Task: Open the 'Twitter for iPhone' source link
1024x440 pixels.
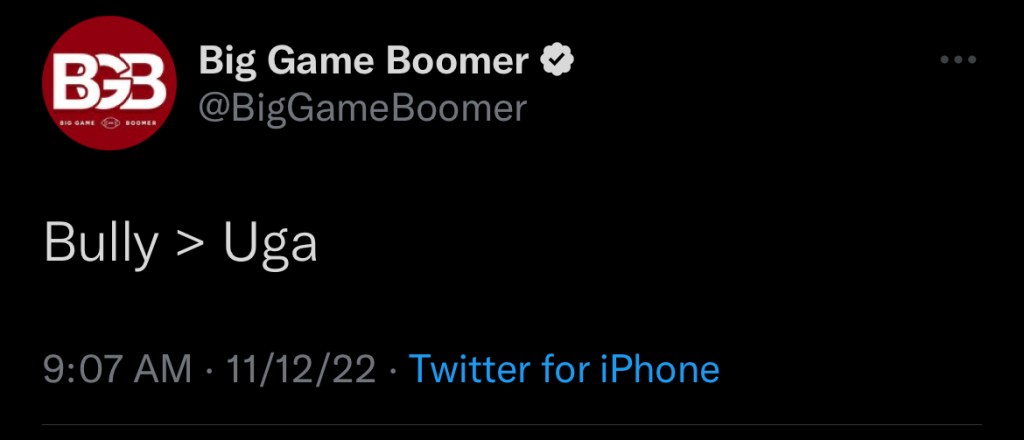Action: (x=564, y=369)
